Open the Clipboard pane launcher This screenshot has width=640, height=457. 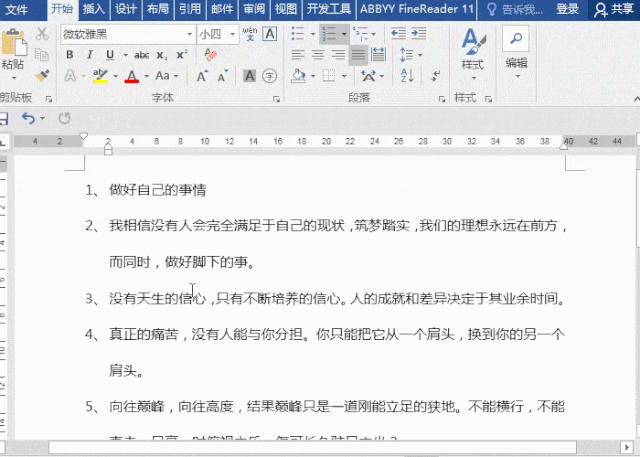(49, 99)
